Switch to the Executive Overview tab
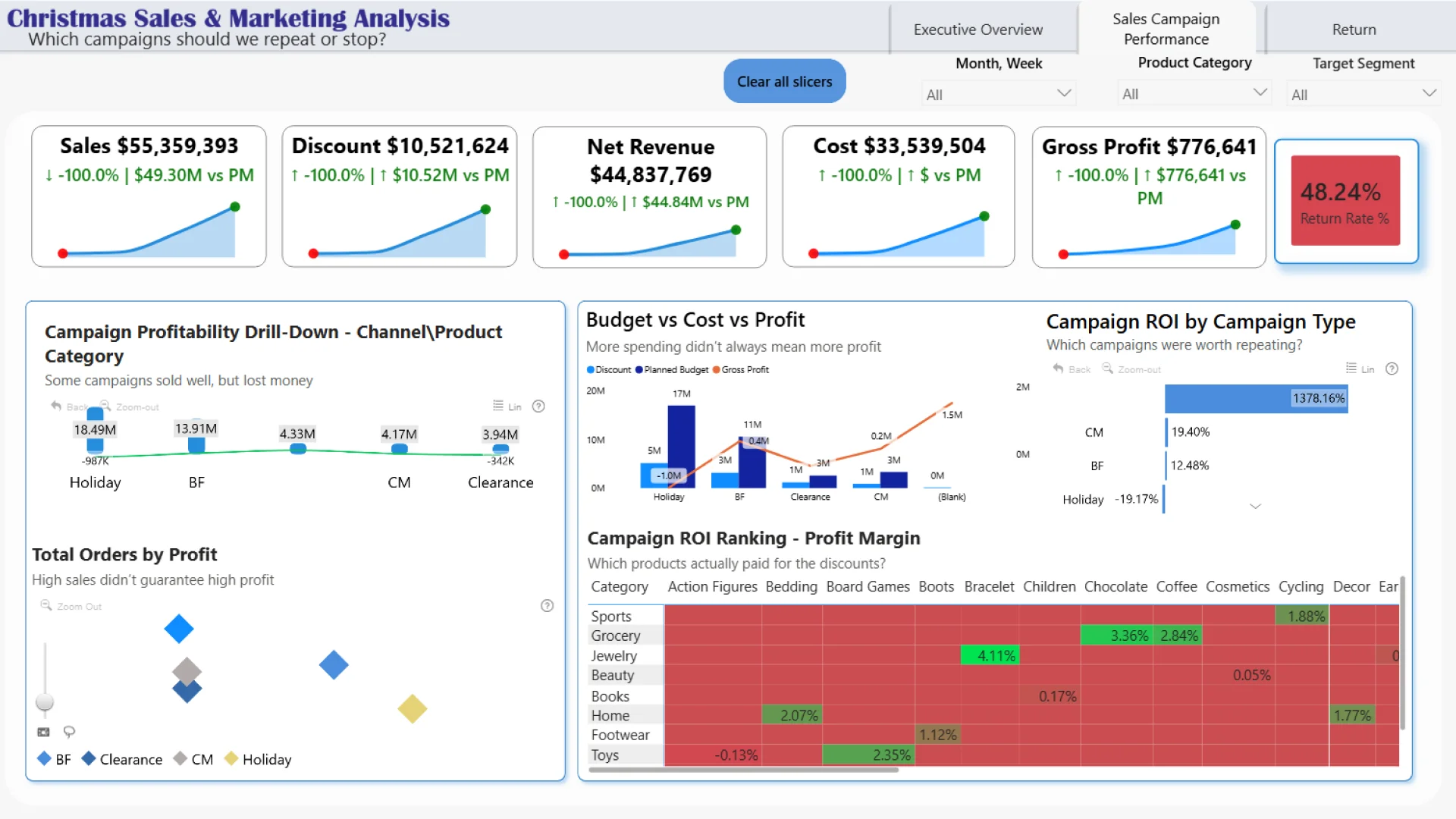Viewport: 1456px width, 819px height. click(977, 30)
